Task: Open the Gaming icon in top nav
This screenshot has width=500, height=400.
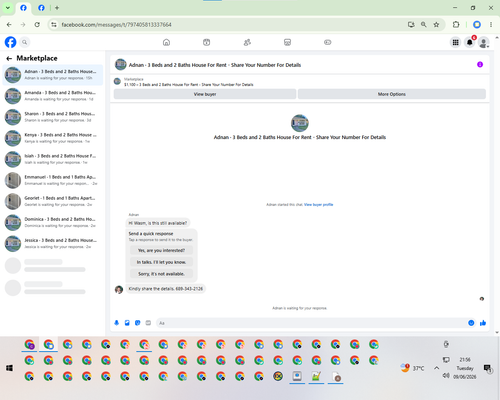Action: pyautogui.click(x=328, y=42)
